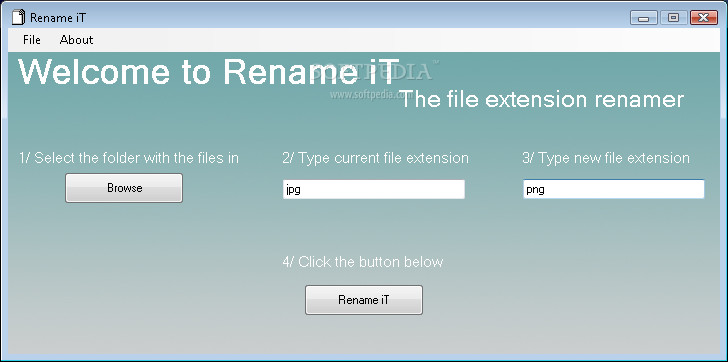The image size is (728, 362).
Task: Click '1/ Select the folder with the files in' label
Action: (x=129, y=158)
